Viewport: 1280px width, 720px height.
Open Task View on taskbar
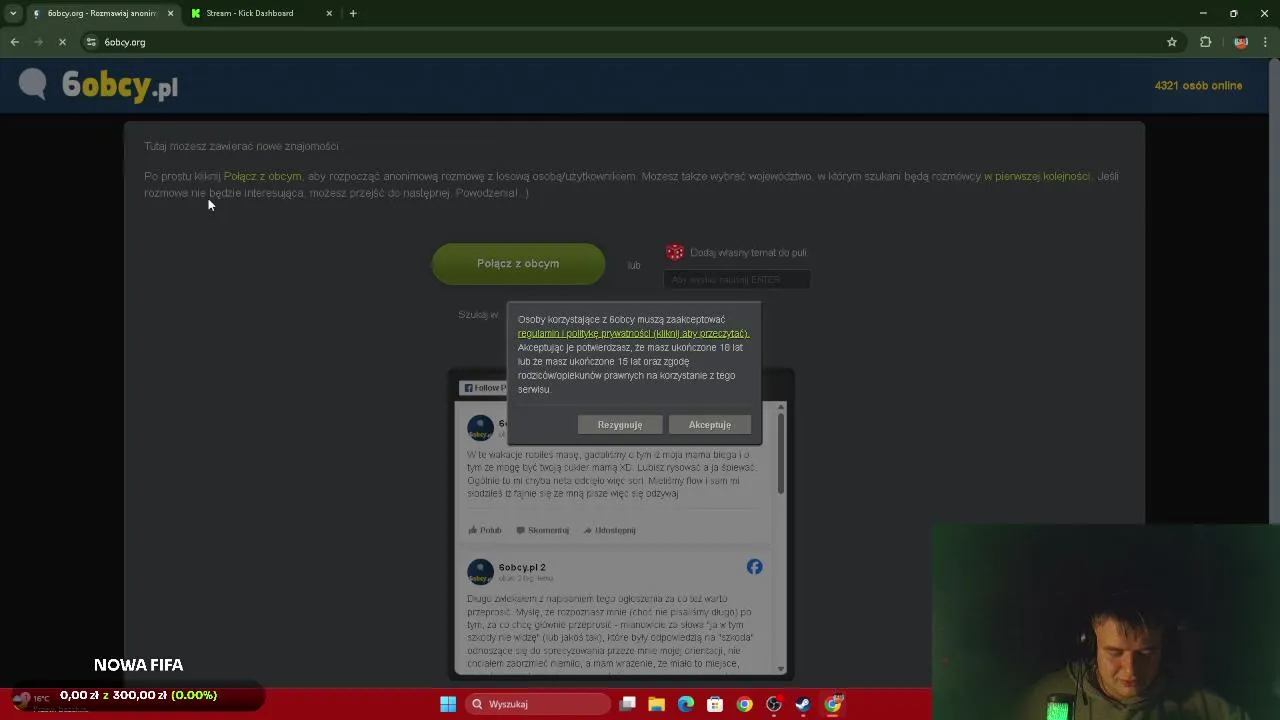(628, 704)
